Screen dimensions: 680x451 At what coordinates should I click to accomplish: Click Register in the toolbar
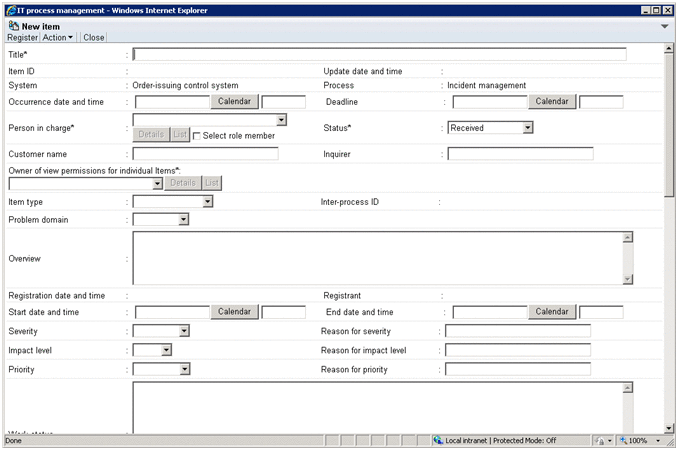[x=22, y=37]
